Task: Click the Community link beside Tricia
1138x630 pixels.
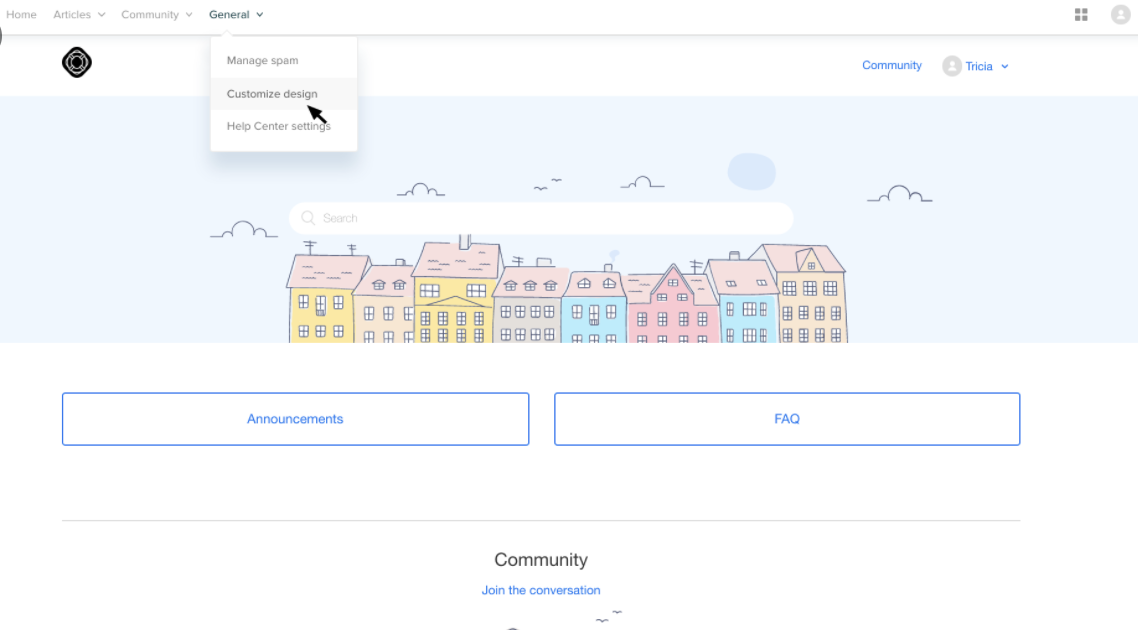Action: [891, 66]
